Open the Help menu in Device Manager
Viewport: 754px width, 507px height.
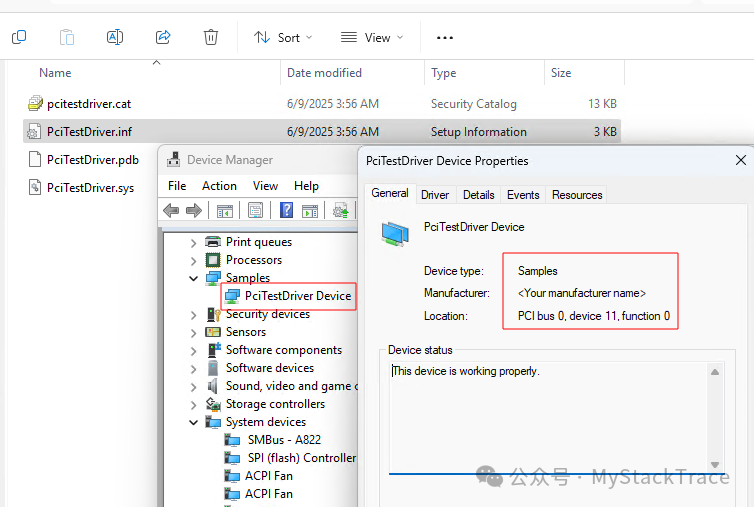point(306,186)
